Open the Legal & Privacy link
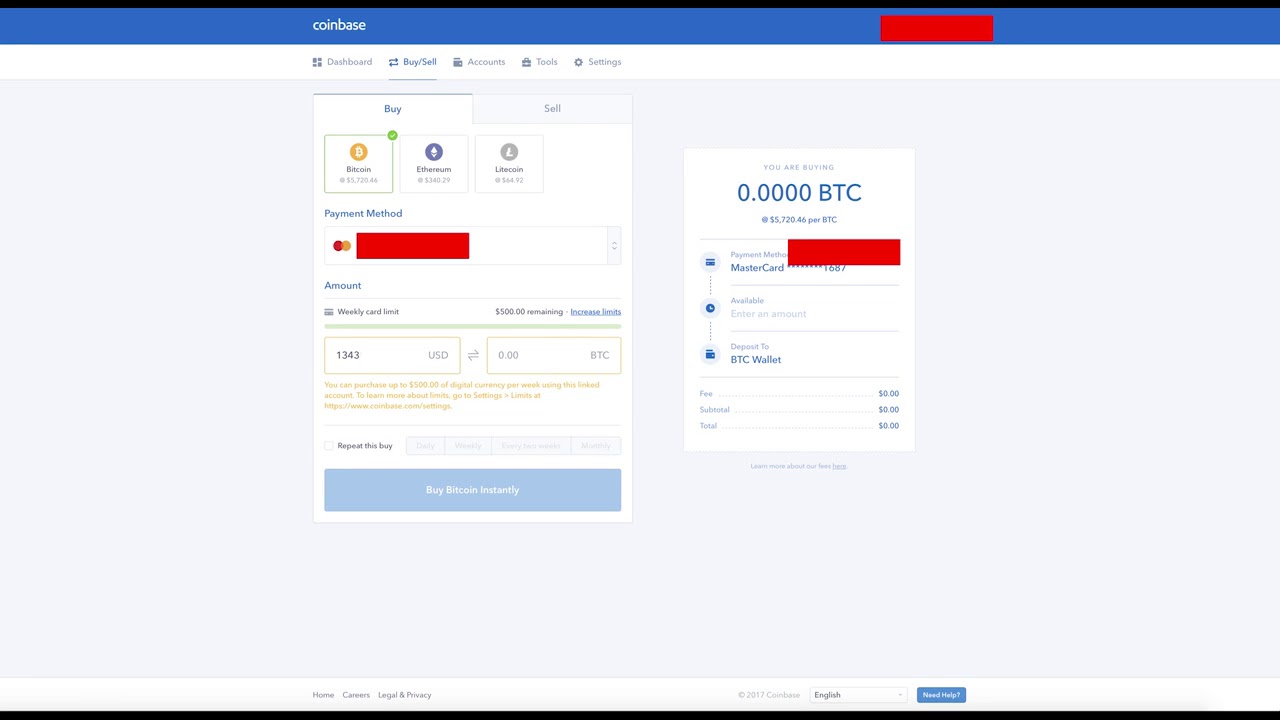This screenshot has height=720, width=1280. coord(405,695)
